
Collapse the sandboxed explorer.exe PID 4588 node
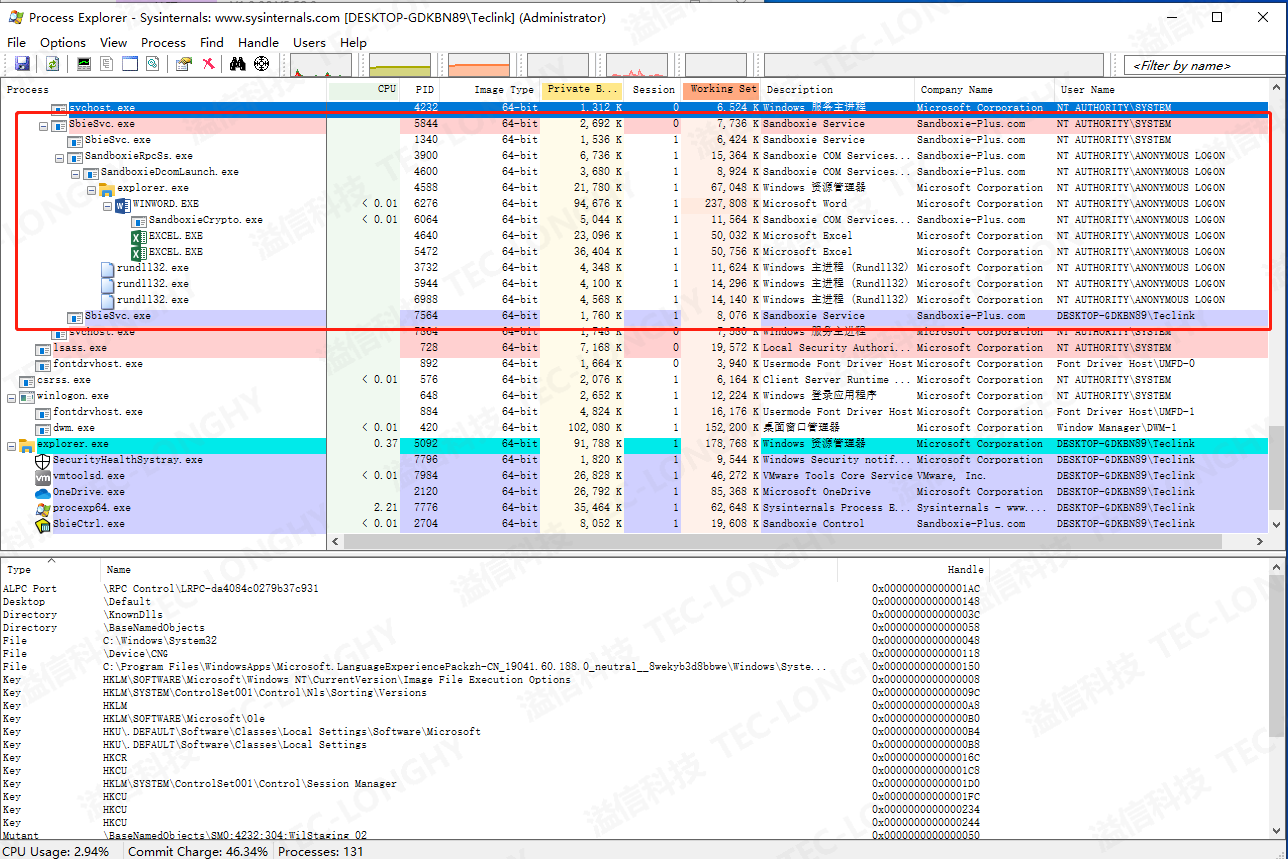click(91, 189)
